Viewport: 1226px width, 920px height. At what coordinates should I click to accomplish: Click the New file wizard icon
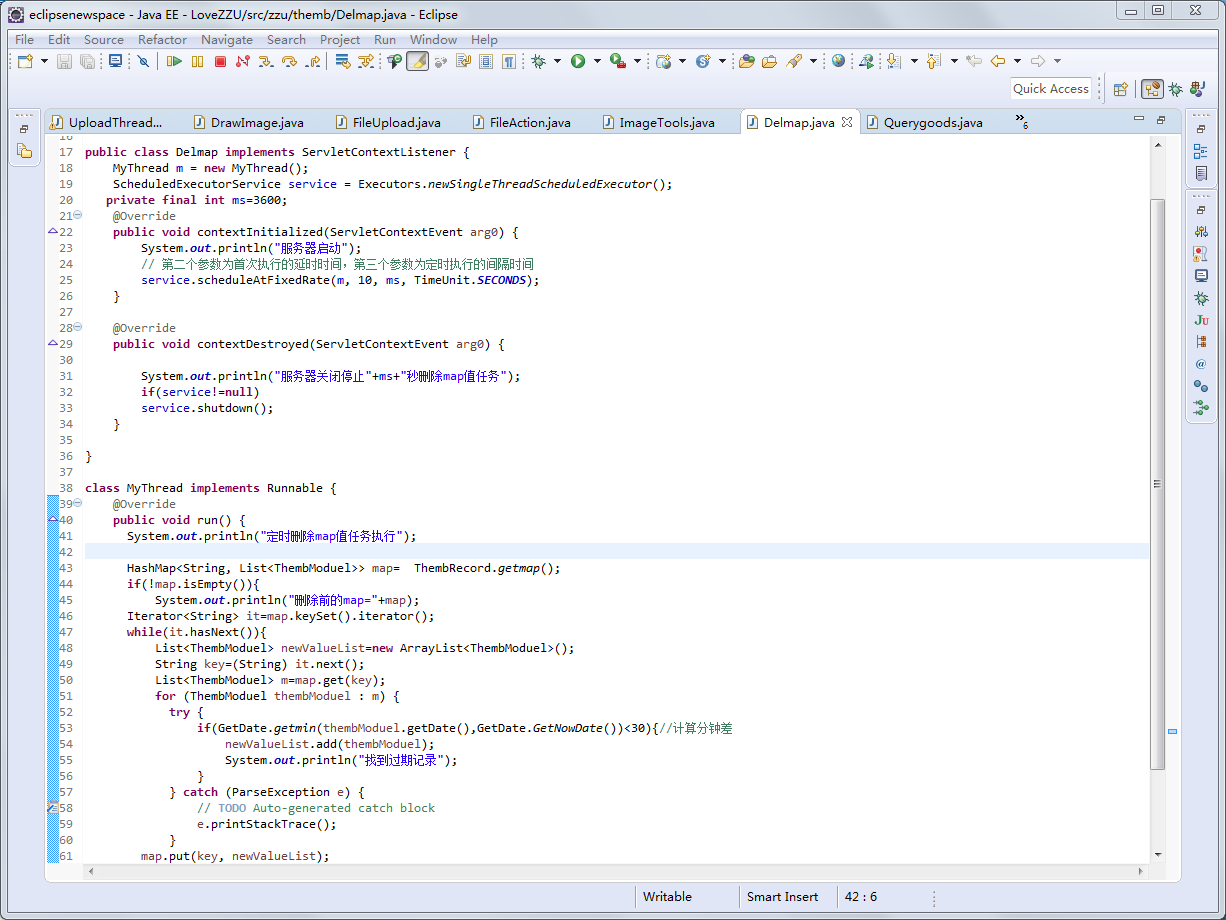point(26,62)
